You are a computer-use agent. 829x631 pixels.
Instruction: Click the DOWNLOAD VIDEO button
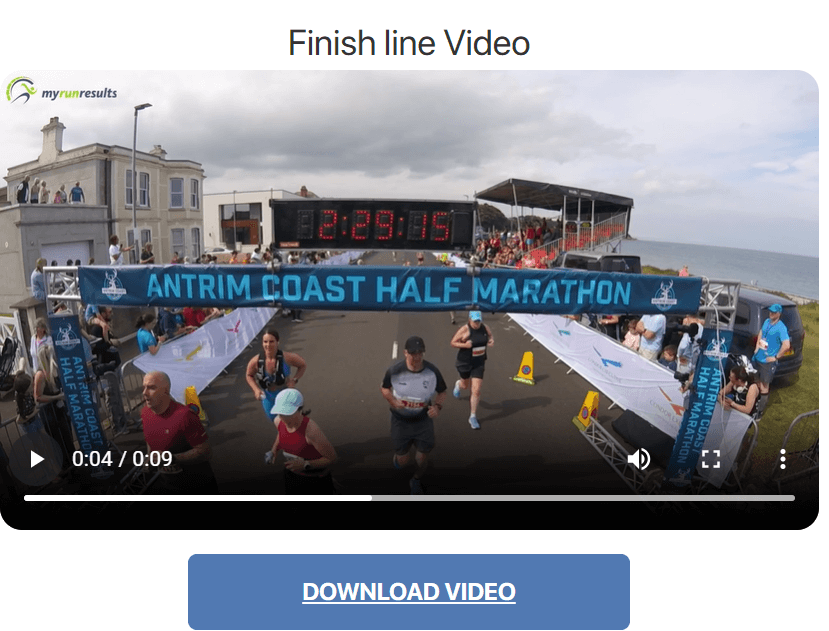409,591
